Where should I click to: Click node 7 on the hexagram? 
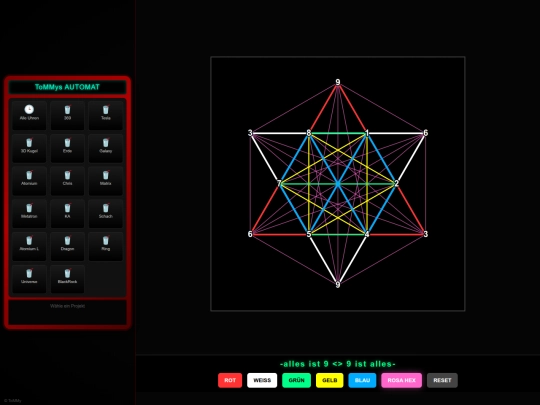[279, 183]
